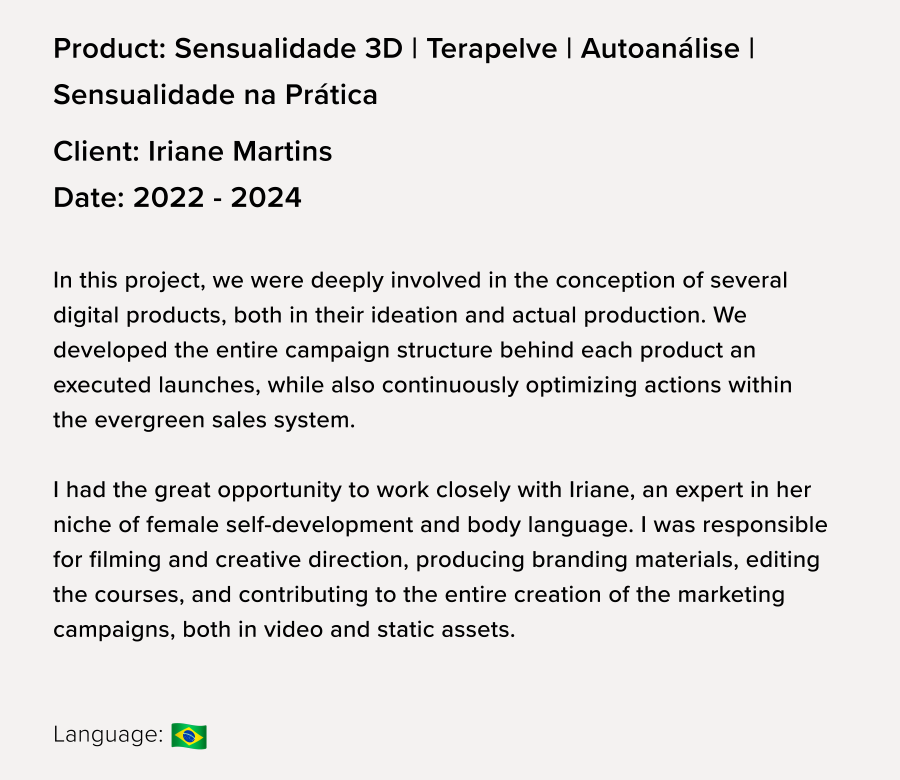Click "Sensualidade 3D" in the product title
Screen dimensions: 900x780
288,48
